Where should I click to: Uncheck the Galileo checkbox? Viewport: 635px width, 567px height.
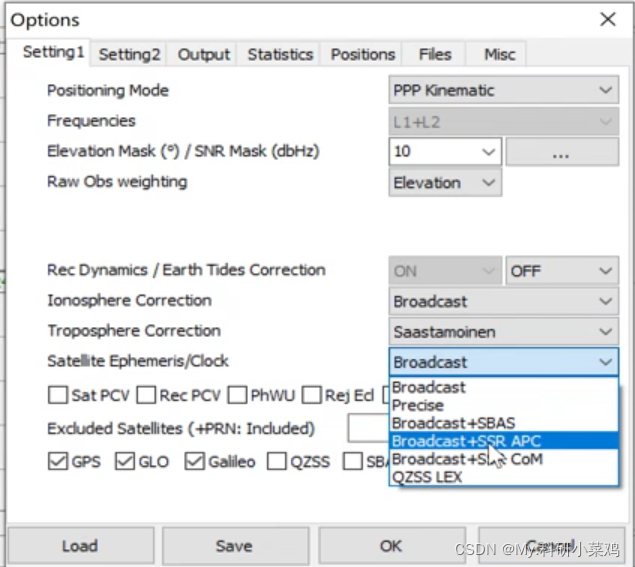(x=194, y=461)
